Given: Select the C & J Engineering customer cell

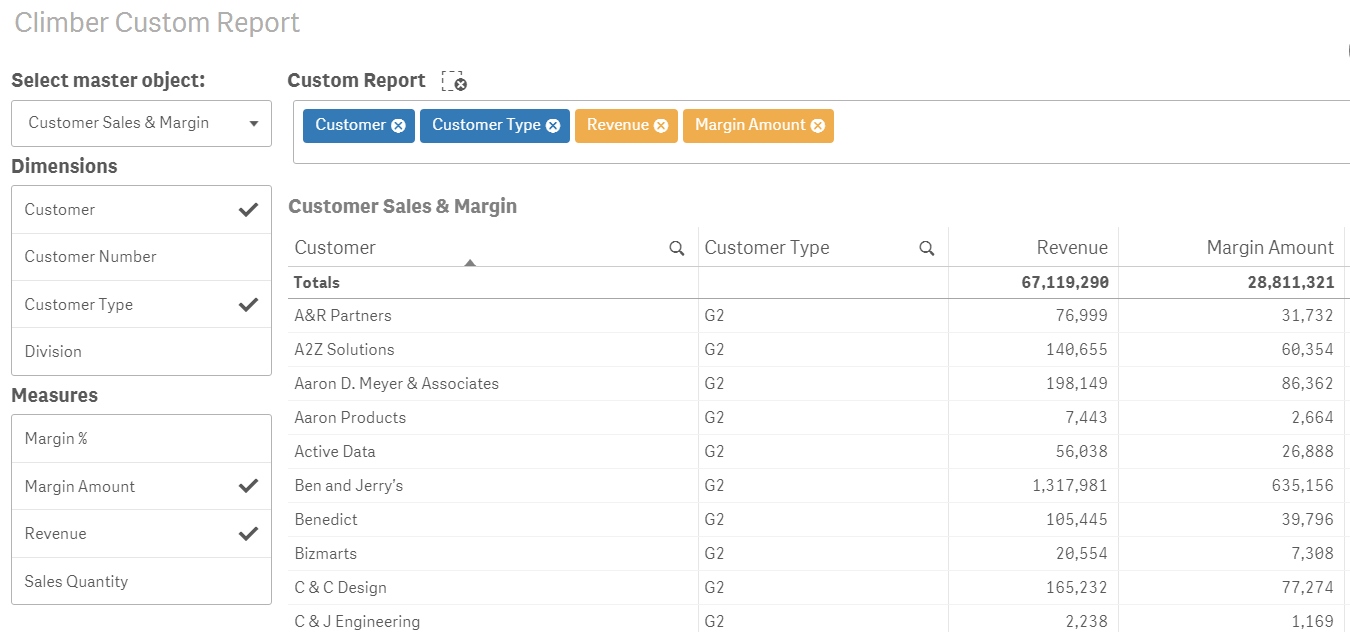Looking at the screenshot, I should (493, 620).
